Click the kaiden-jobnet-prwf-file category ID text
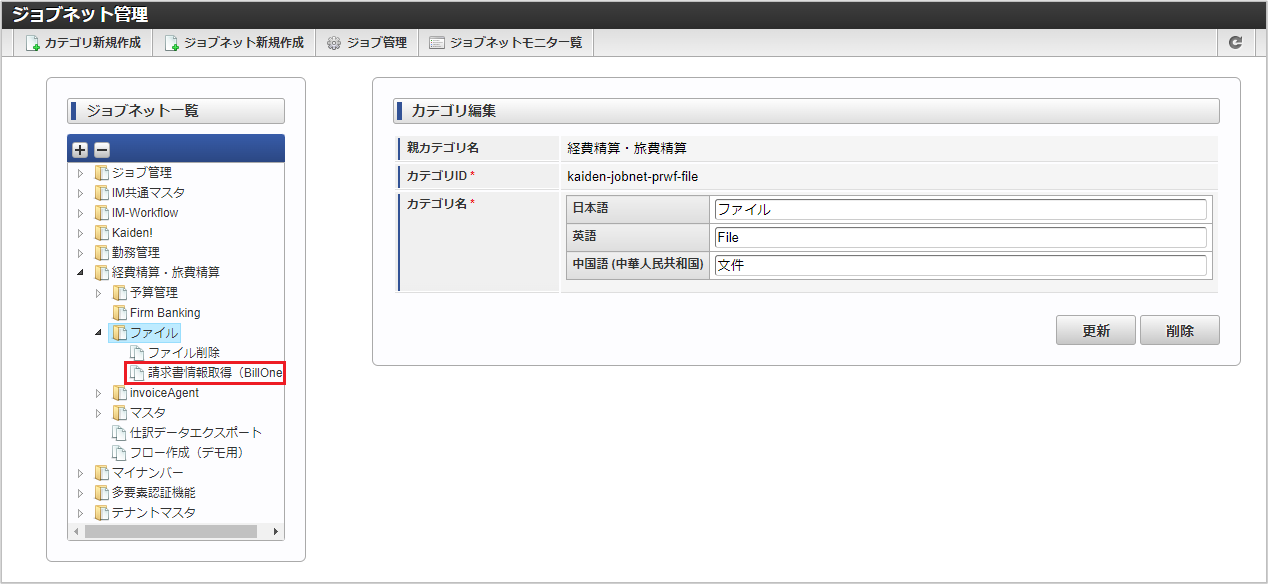 click(633, 176)
